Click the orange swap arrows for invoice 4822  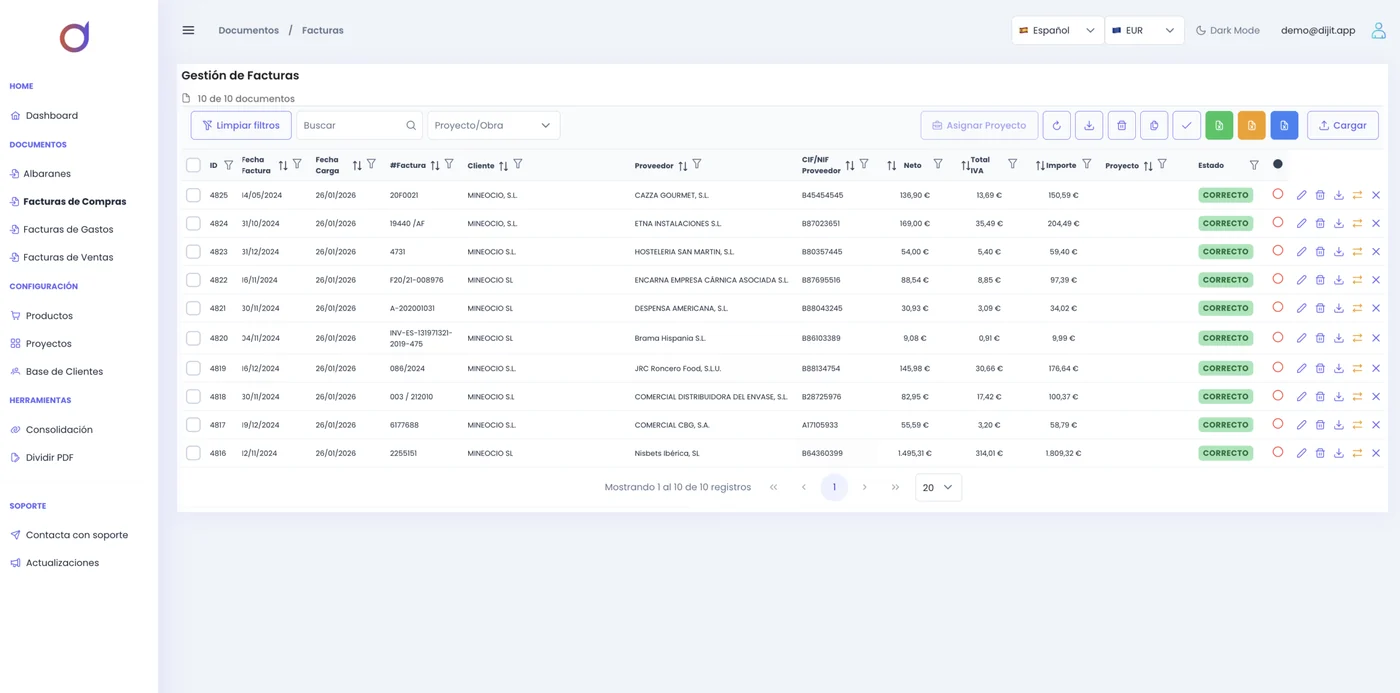(1357, 280)
